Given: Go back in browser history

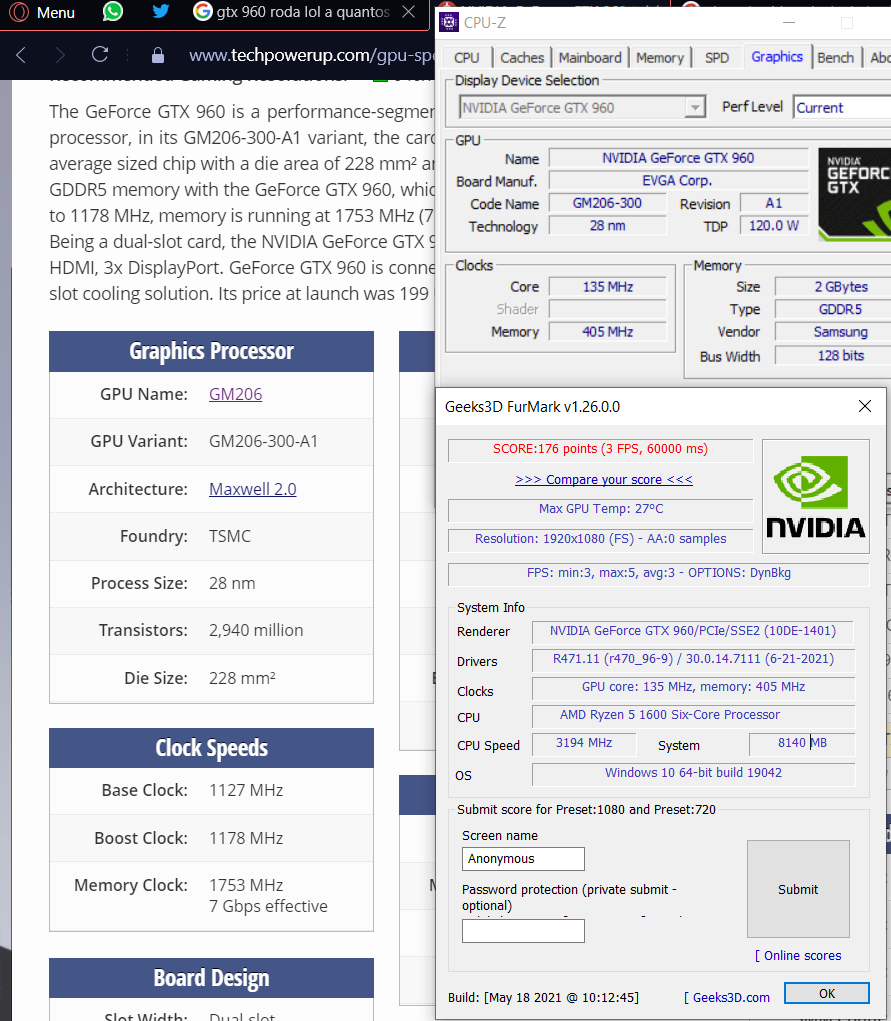Looking at the screenshot, I should click(x=21, y=55).
